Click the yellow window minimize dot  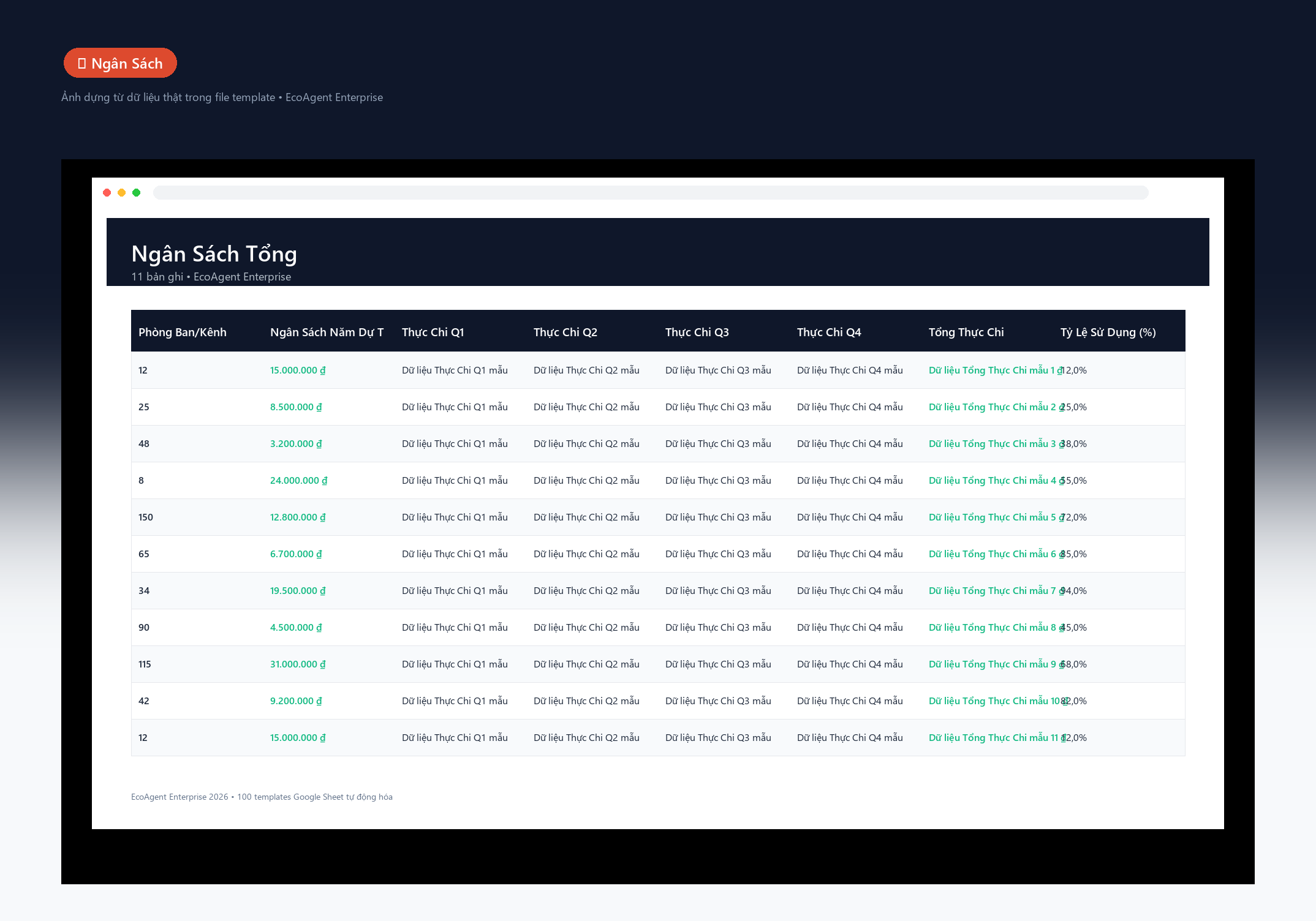coord(122,193)
